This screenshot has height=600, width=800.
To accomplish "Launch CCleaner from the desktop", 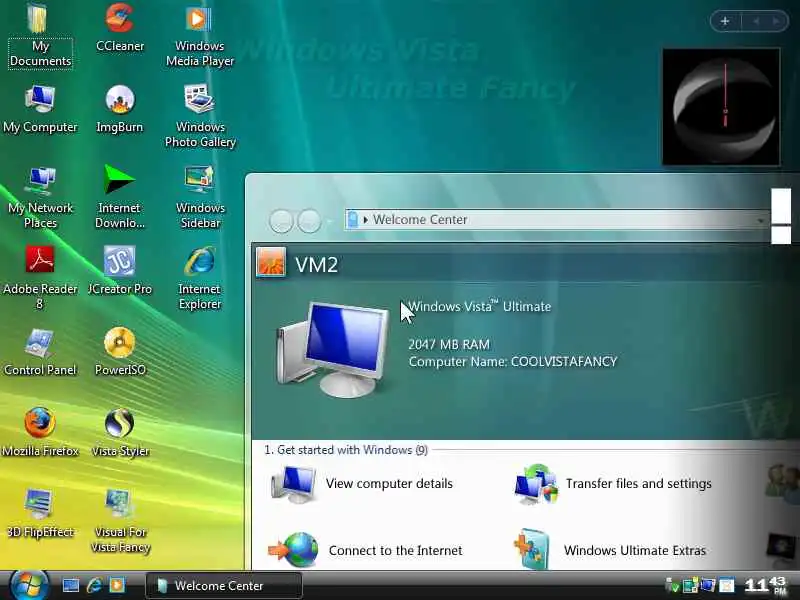I will pos(120,28).
